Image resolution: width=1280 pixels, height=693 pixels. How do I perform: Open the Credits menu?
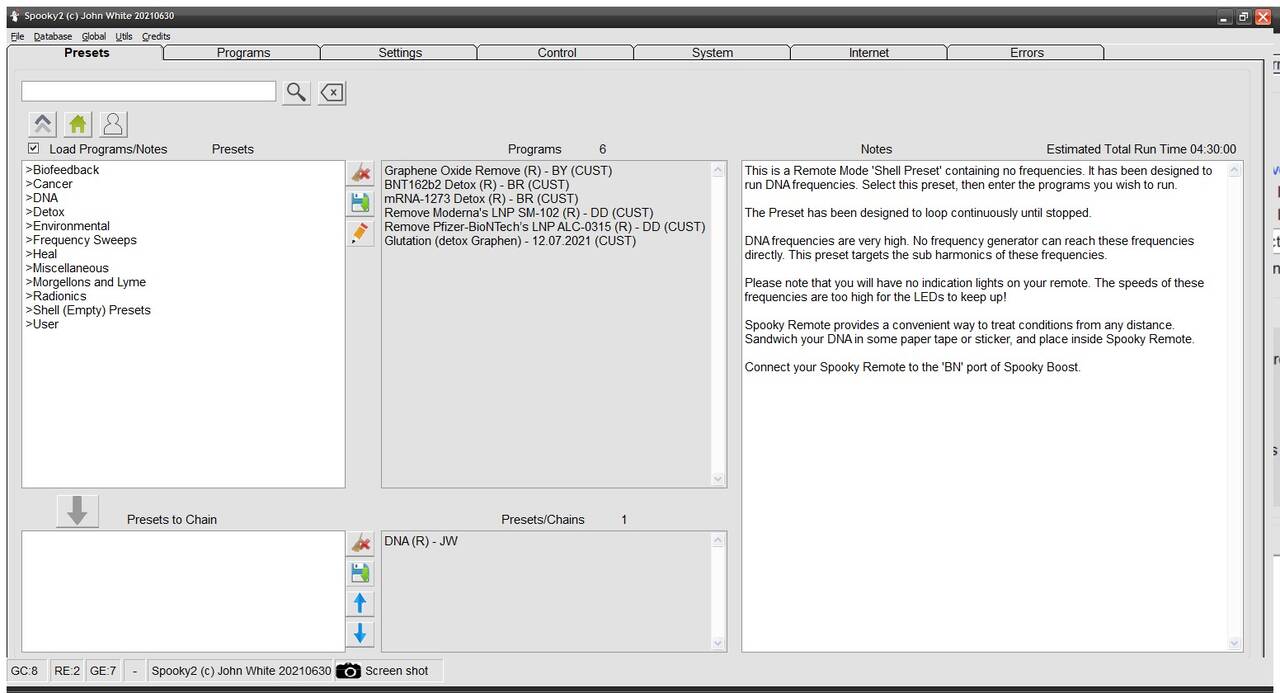point(156,36)
